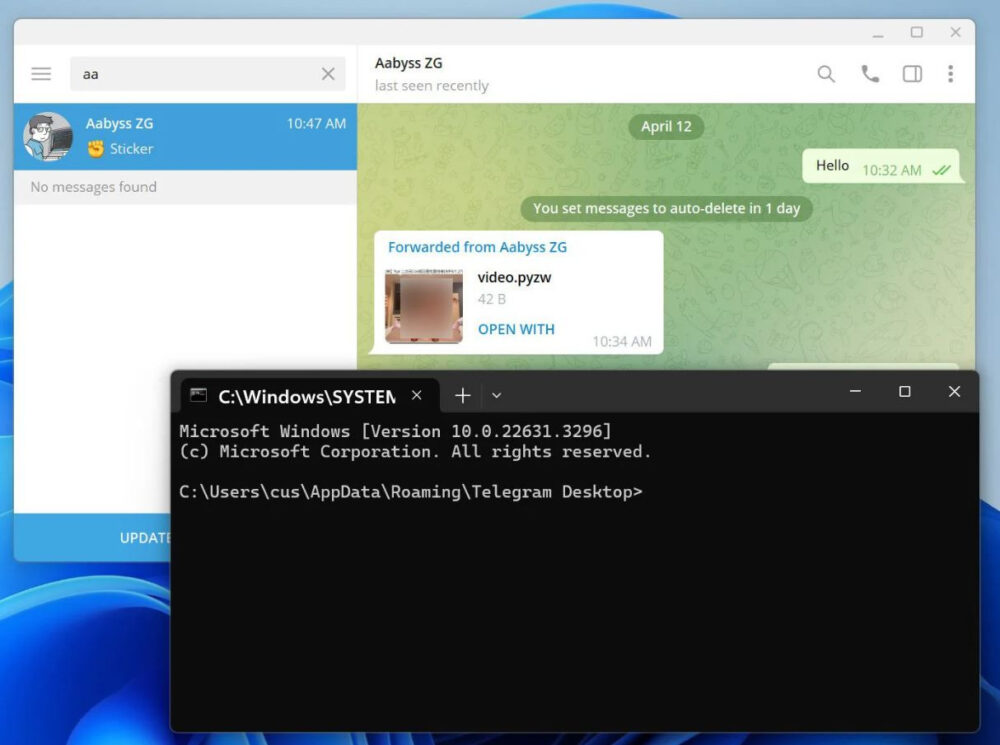Maximize the terminal window

tap(904, 391)
